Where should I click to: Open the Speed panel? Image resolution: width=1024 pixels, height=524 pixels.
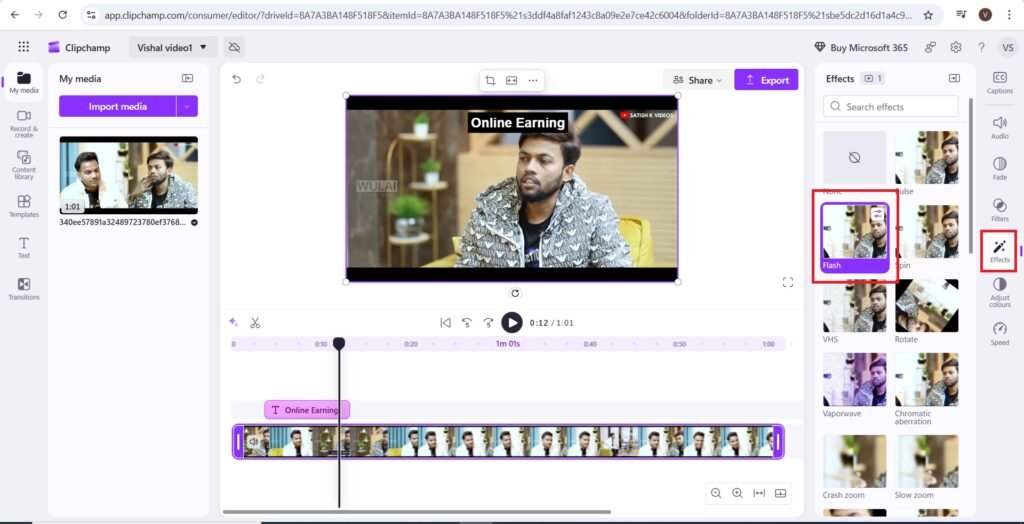[1000, 333]
